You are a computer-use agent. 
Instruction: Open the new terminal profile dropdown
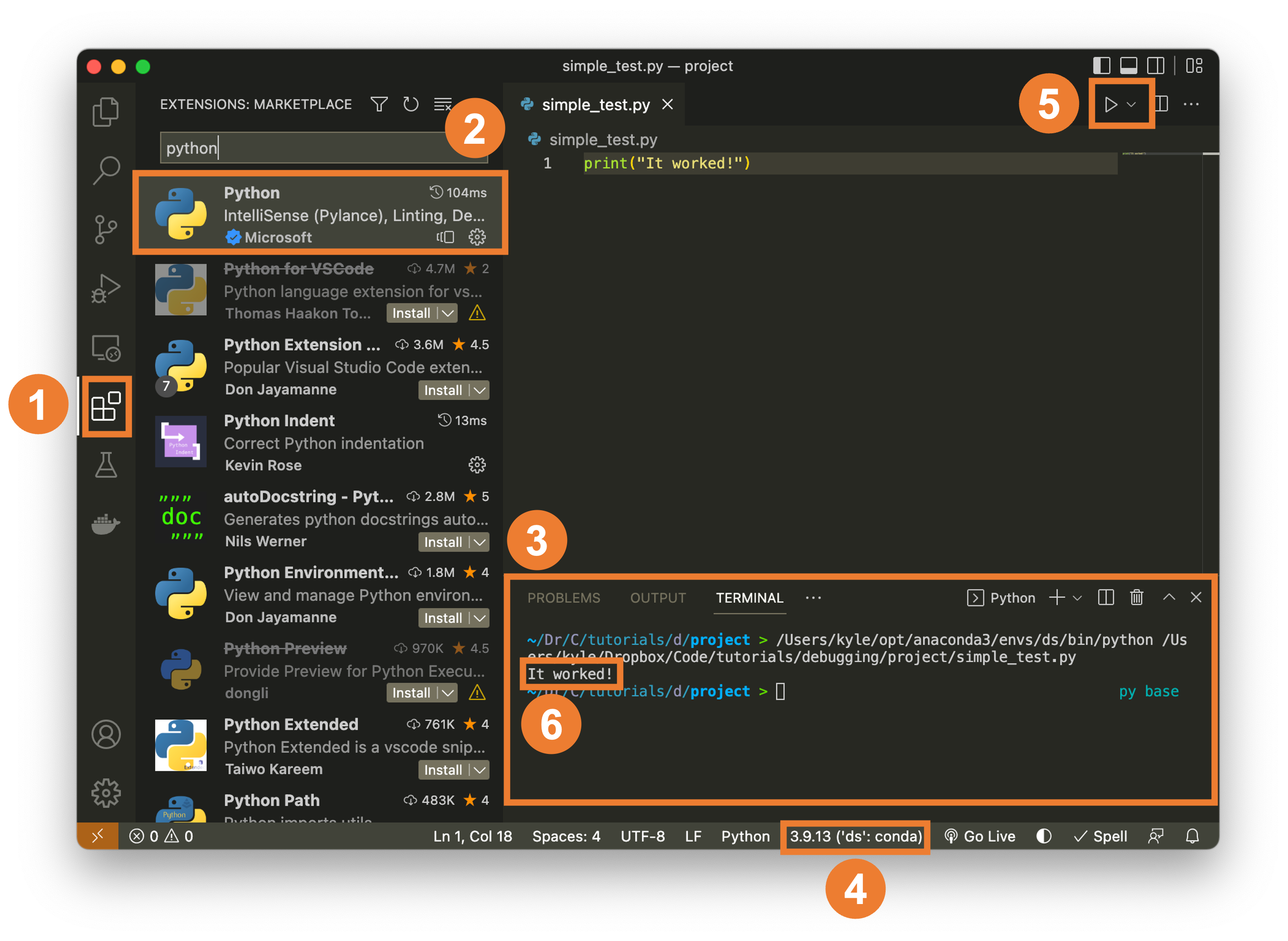coord(1077,598)
